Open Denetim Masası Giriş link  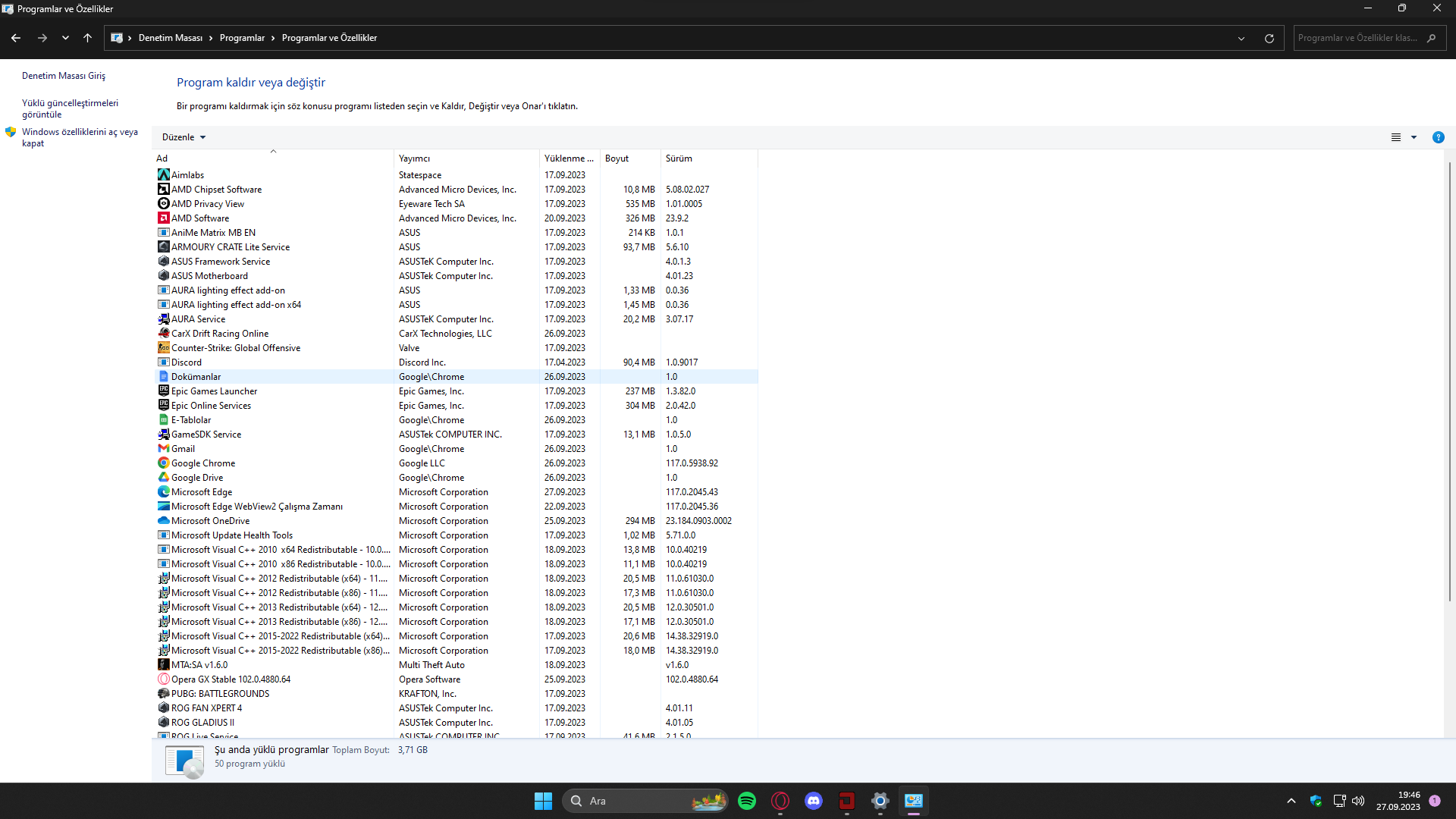(64, 76)
